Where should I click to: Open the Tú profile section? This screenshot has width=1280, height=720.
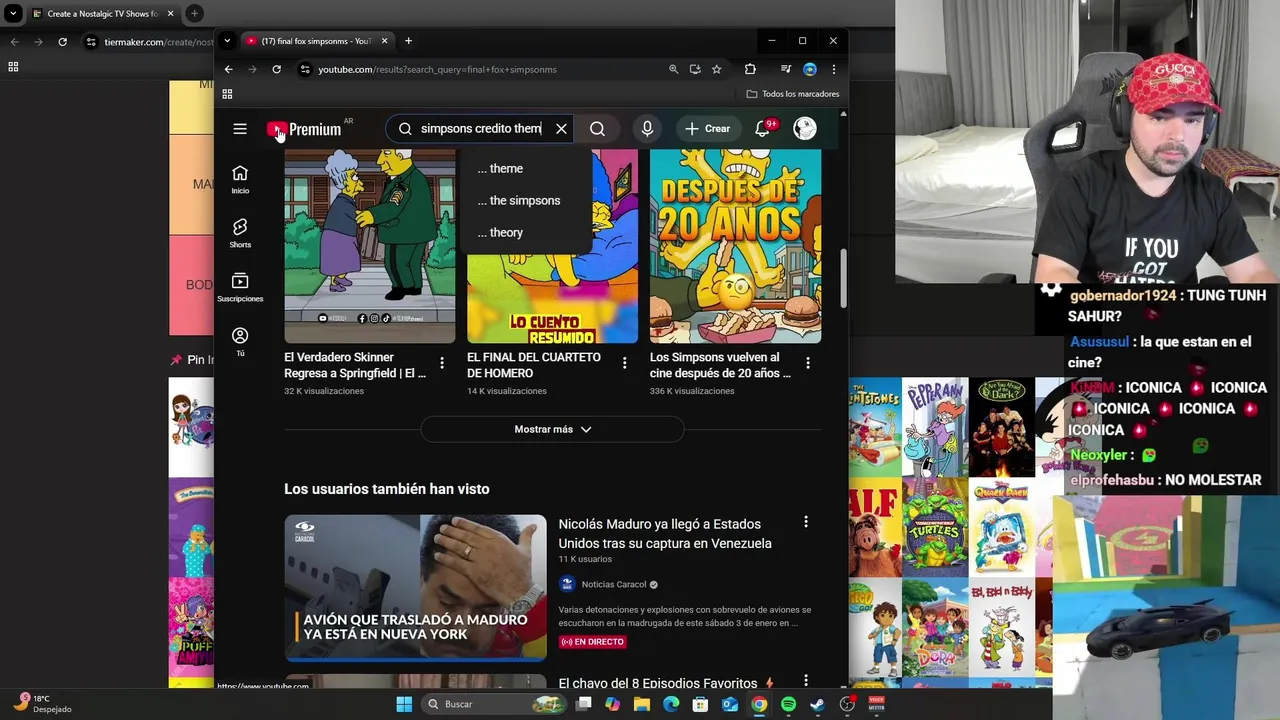[240, 342]
